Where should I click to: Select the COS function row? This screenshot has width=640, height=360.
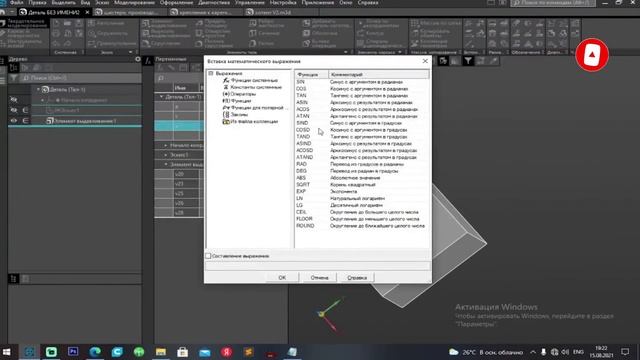(x=361, y=89)
